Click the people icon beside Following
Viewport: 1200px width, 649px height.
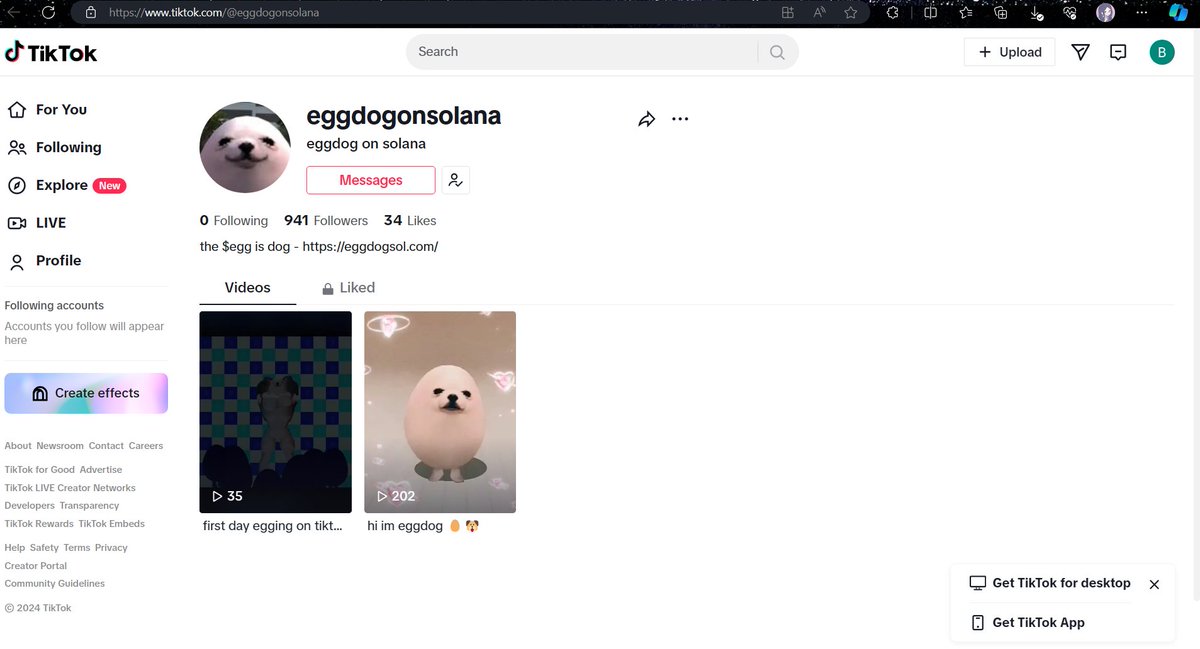click(16, 148)
